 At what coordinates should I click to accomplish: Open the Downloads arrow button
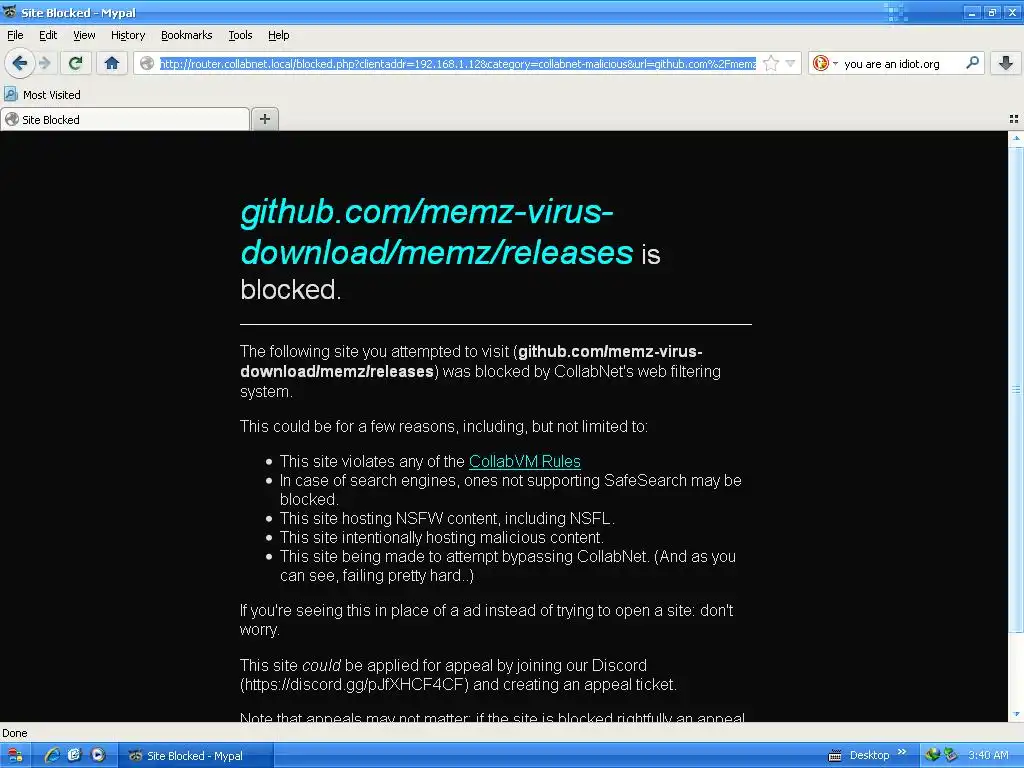(x=1006, y=63)
